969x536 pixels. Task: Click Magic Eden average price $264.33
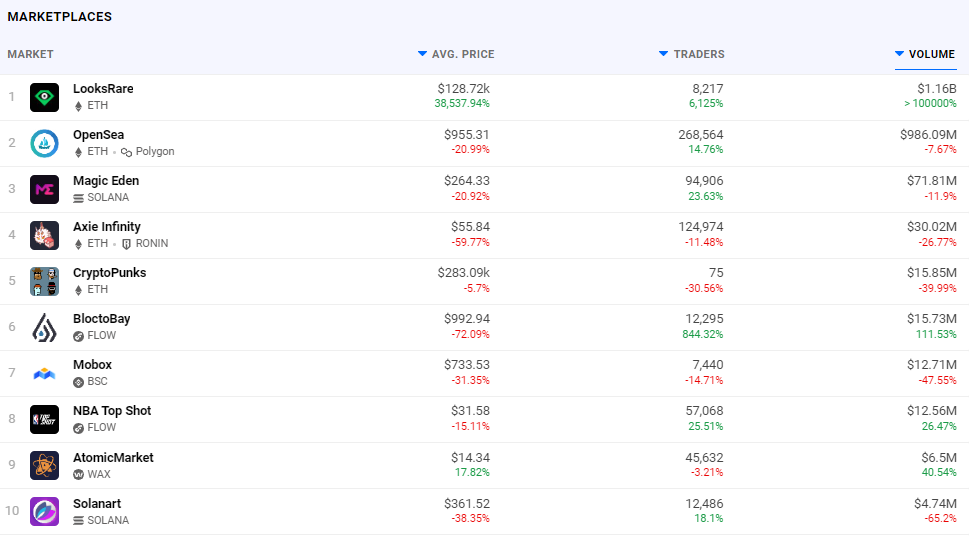(467, 181)
